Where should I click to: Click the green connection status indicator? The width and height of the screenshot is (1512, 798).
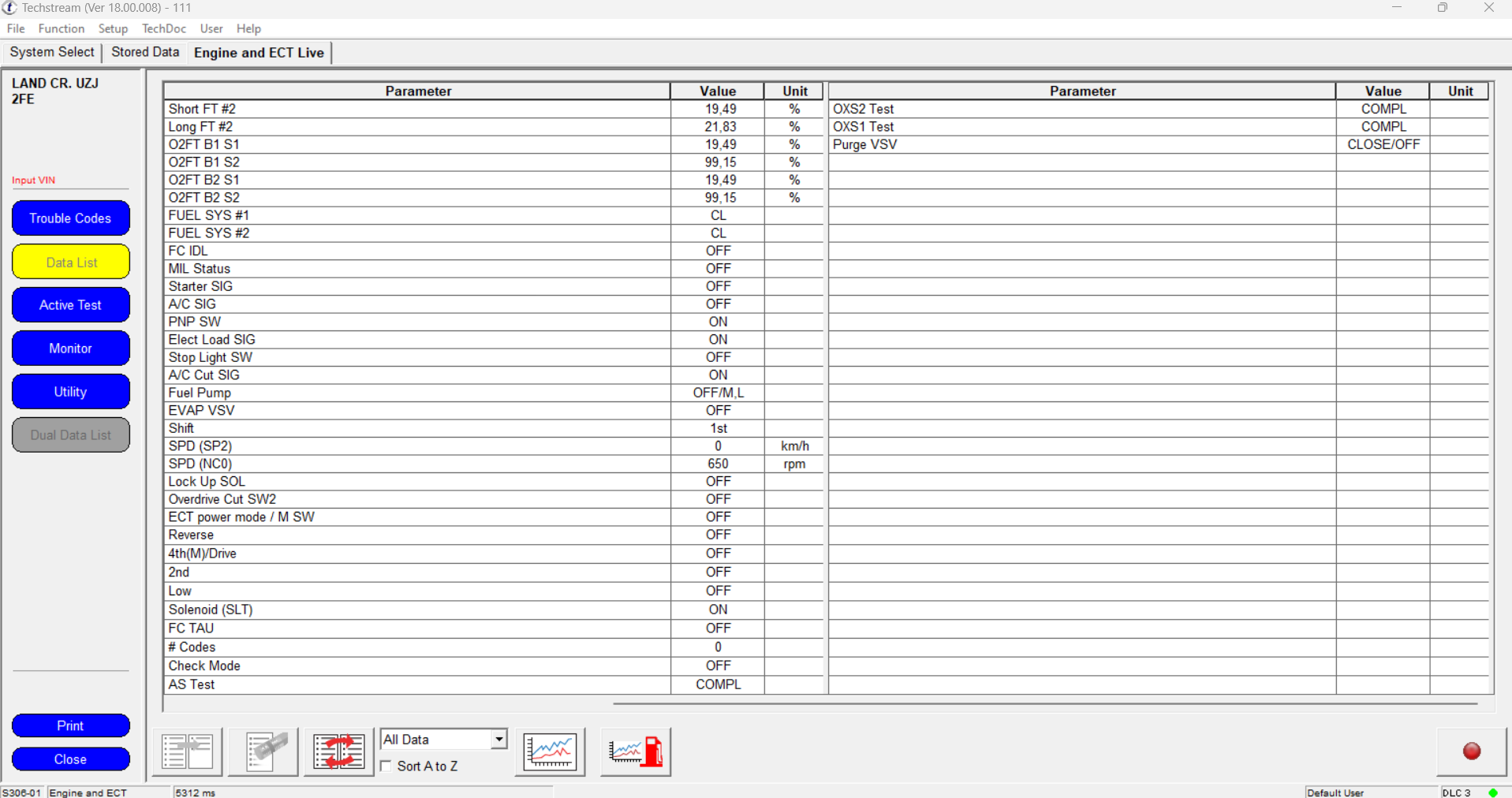tap(1493, 792)
